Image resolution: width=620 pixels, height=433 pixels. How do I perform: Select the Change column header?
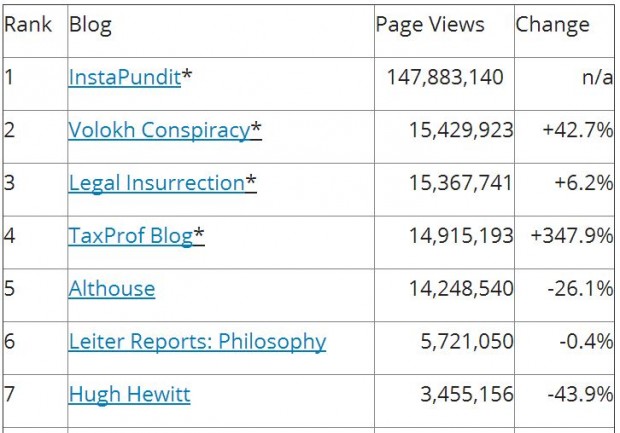552,24
